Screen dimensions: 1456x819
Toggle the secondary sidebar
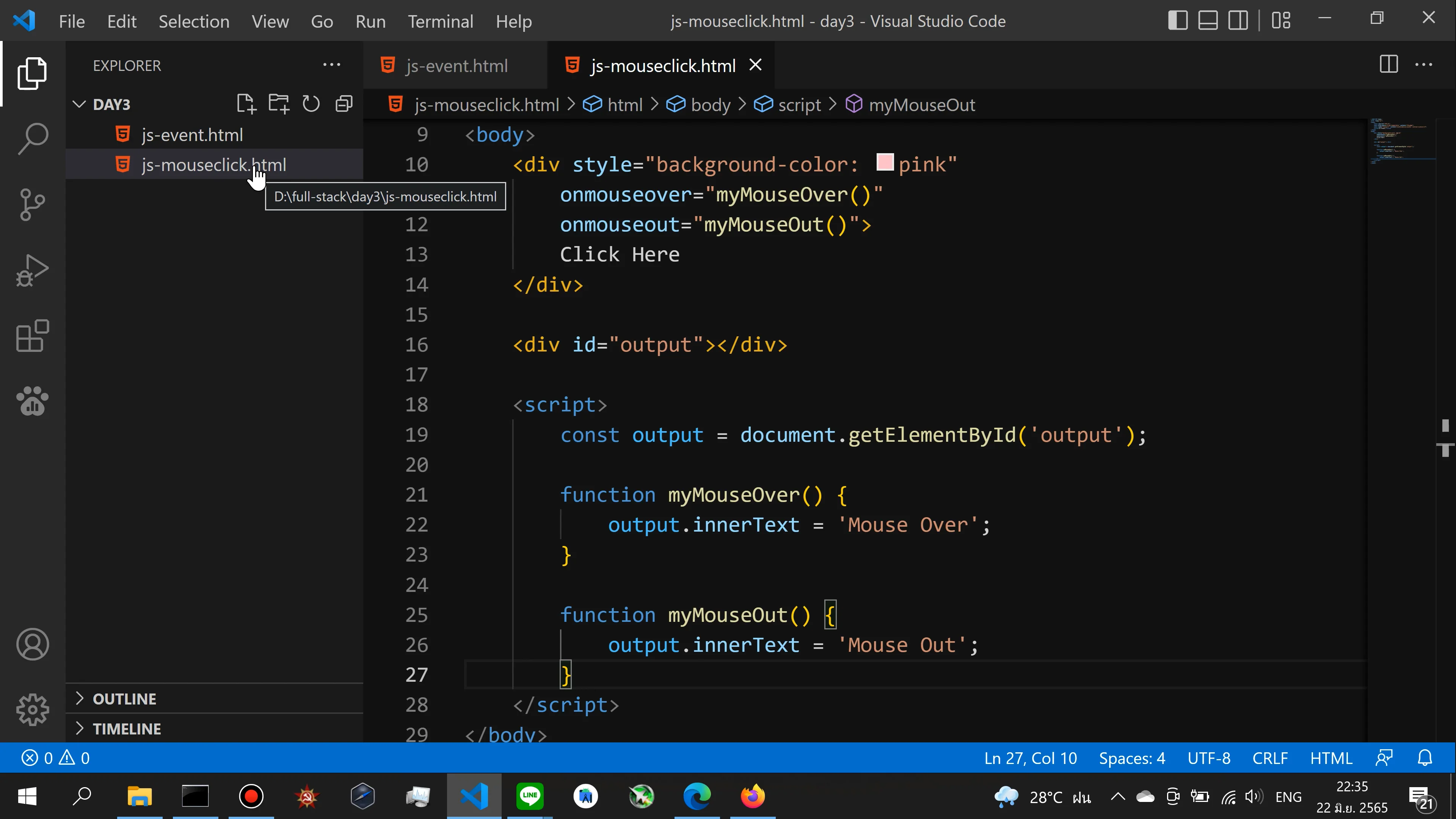1238,20
